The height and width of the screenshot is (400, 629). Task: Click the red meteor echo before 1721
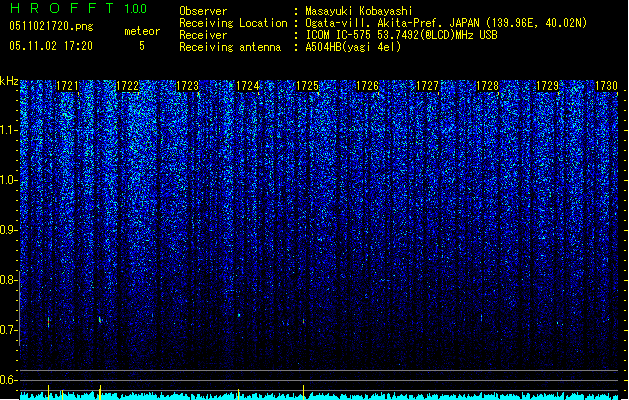(x=49, y=322)
